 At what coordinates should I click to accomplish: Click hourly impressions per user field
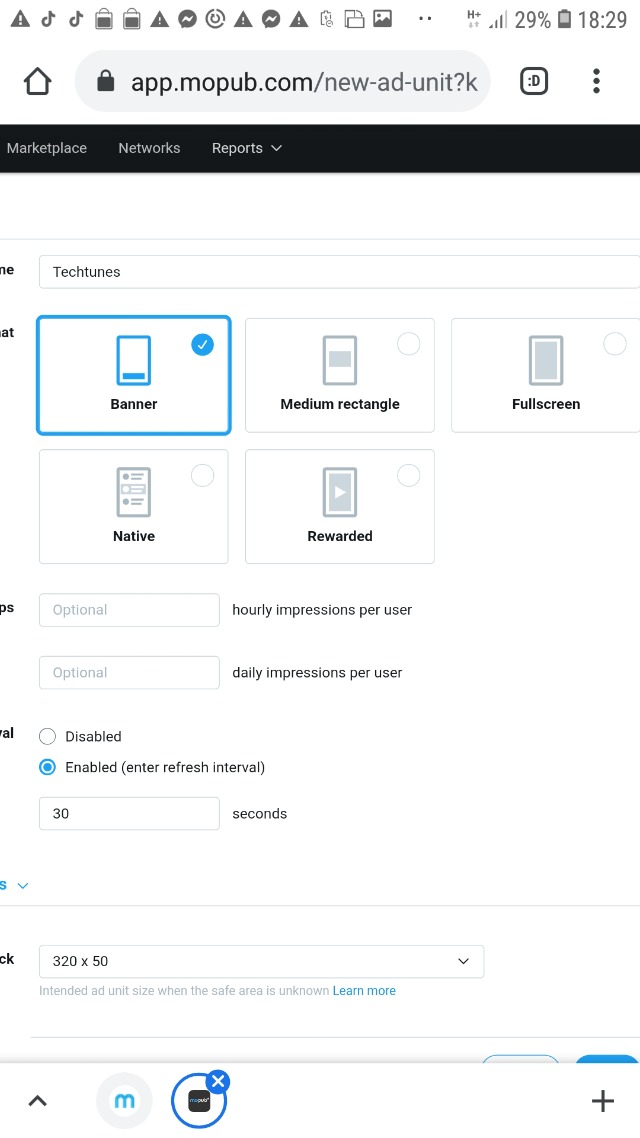click(x=129, y=610)
